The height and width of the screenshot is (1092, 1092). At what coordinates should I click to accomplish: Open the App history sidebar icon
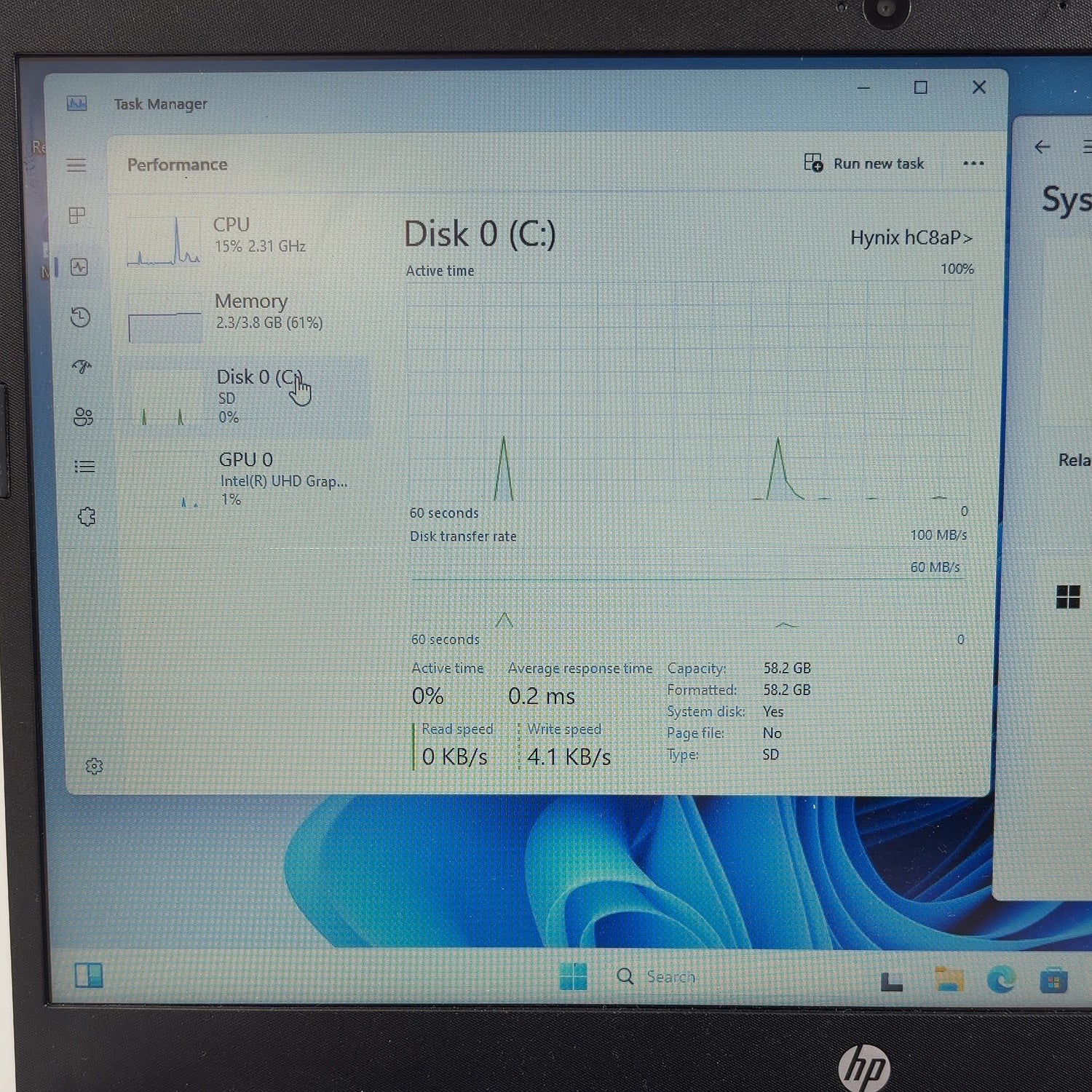click(x=80, y=317)
